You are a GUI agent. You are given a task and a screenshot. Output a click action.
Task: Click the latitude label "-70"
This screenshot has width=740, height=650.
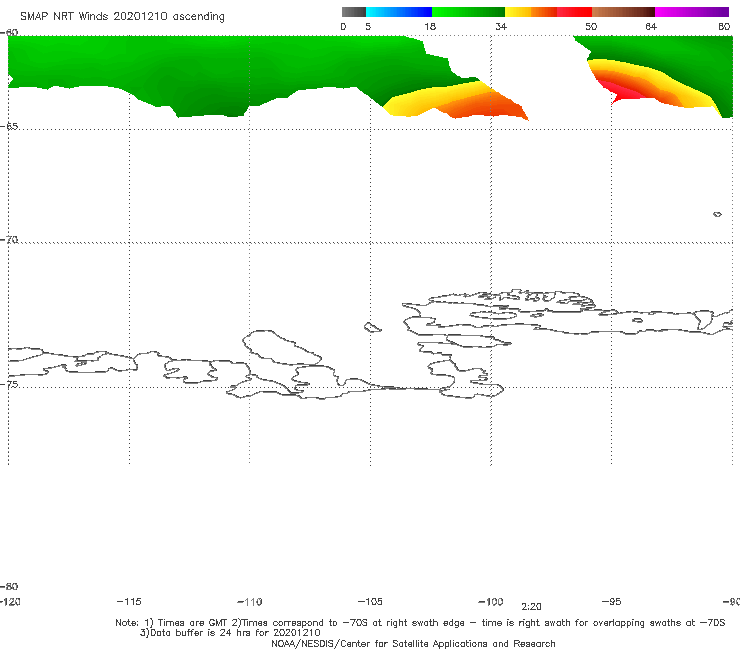pos(9,240)
